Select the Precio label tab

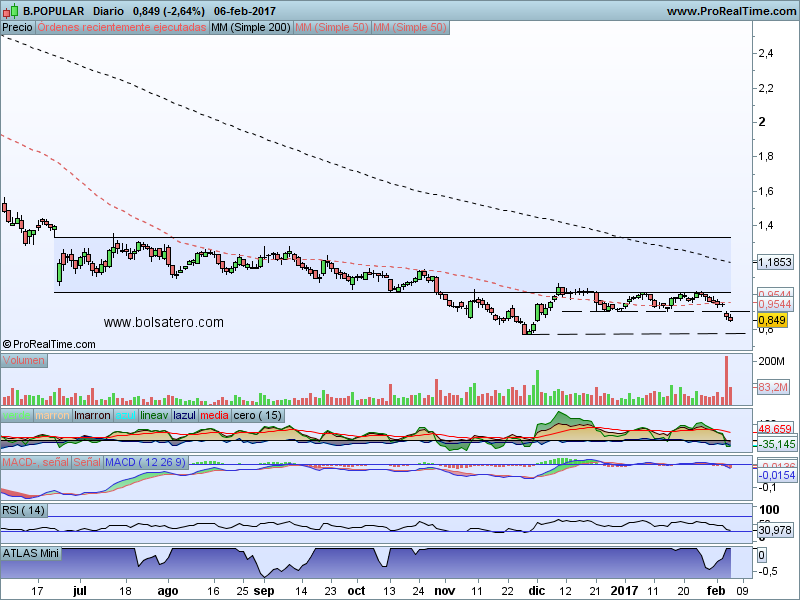pyautogui.click(x=17, y=28)
